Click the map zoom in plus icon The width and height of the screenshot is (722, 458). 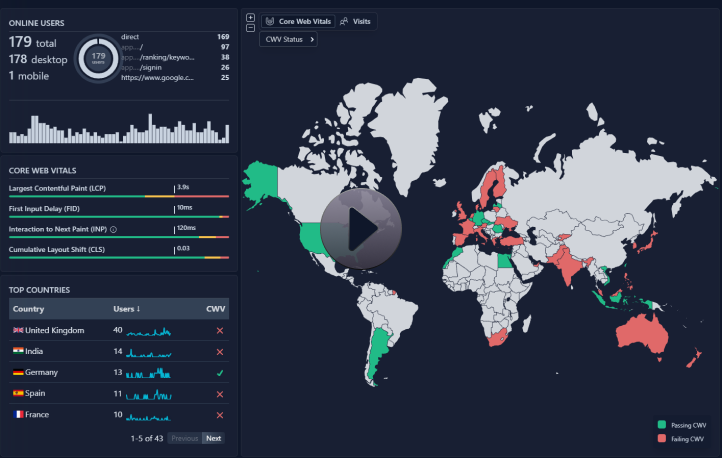point(250,18)
